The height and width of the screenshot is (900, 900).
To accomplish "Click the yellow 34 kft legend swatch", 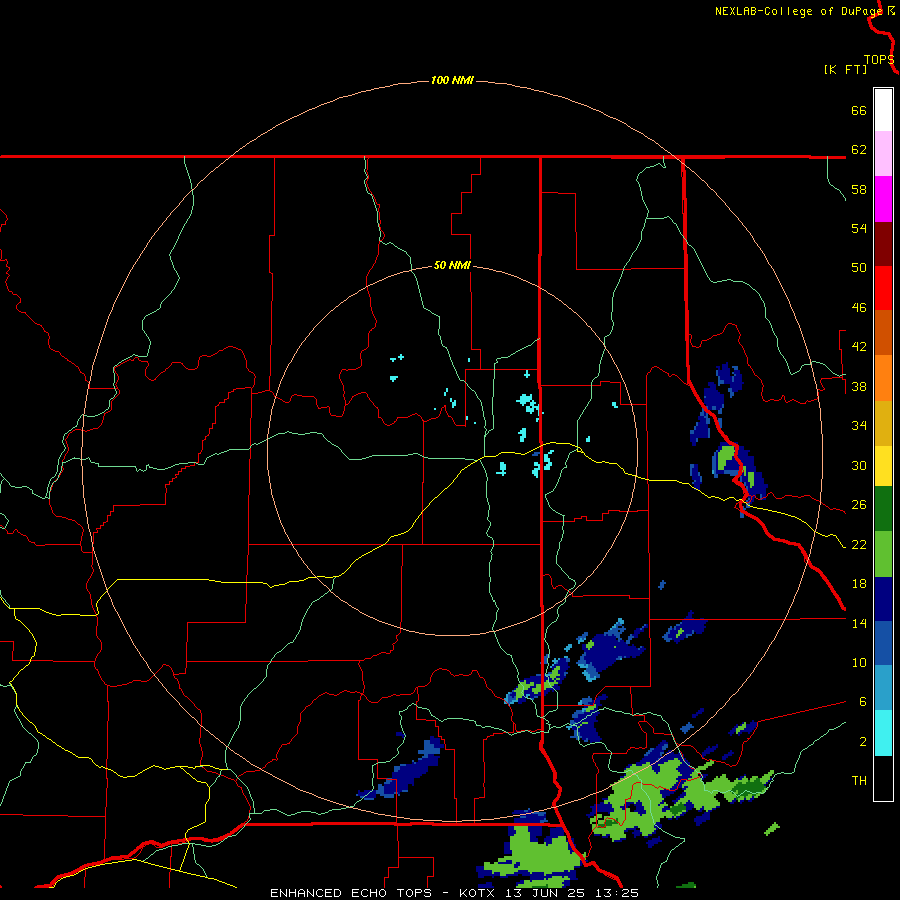I will click(883, 466).
